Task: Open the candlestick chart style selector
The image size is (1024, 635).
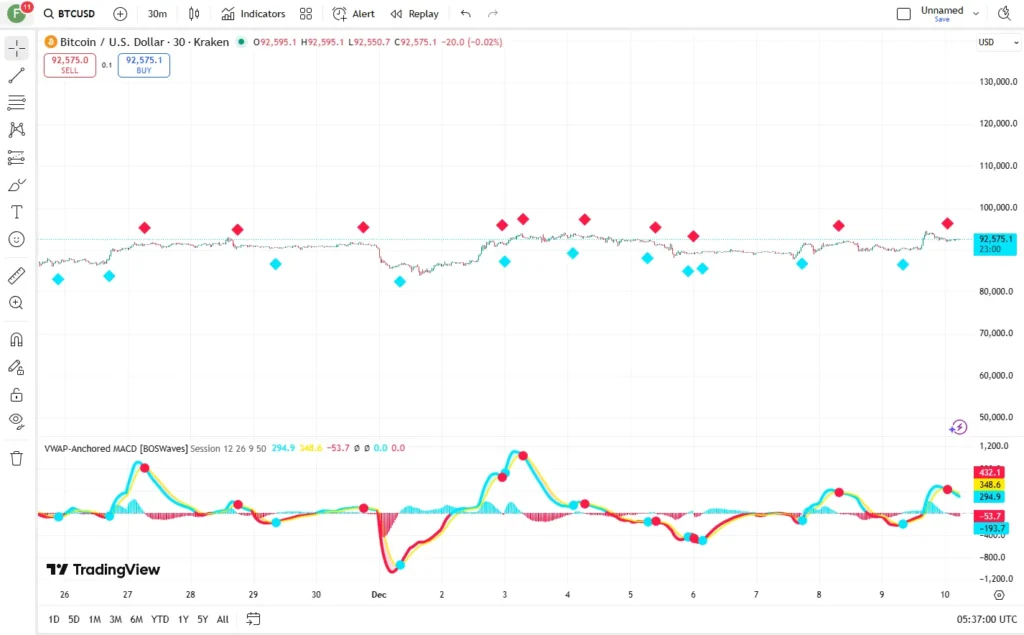Action: (194, 14)
